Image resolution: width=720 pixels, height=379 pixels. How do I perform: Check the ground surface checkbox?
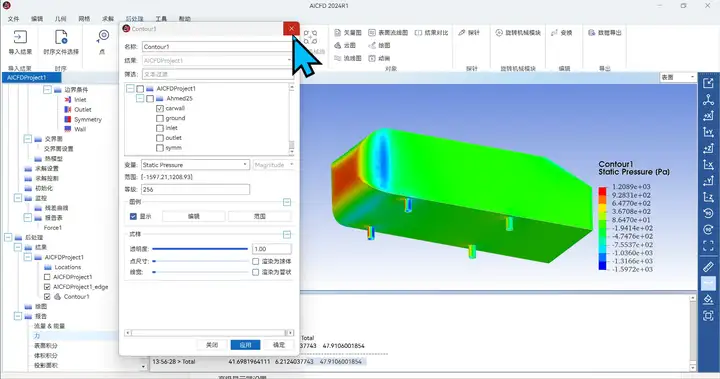[x=160, y=119]
